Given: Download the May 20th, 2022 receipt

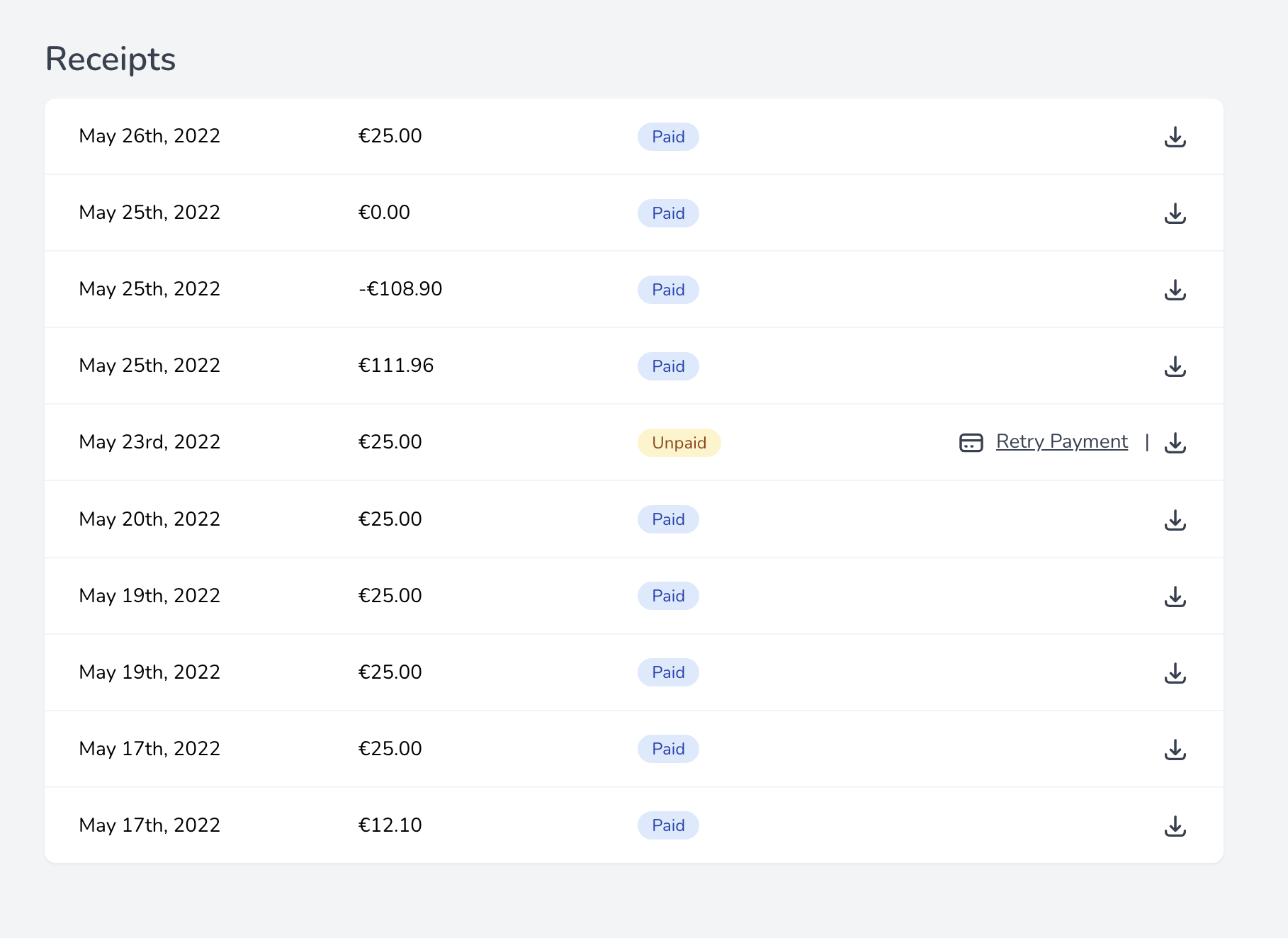Looking at the screenshot, I should [x=1175, y=520].
